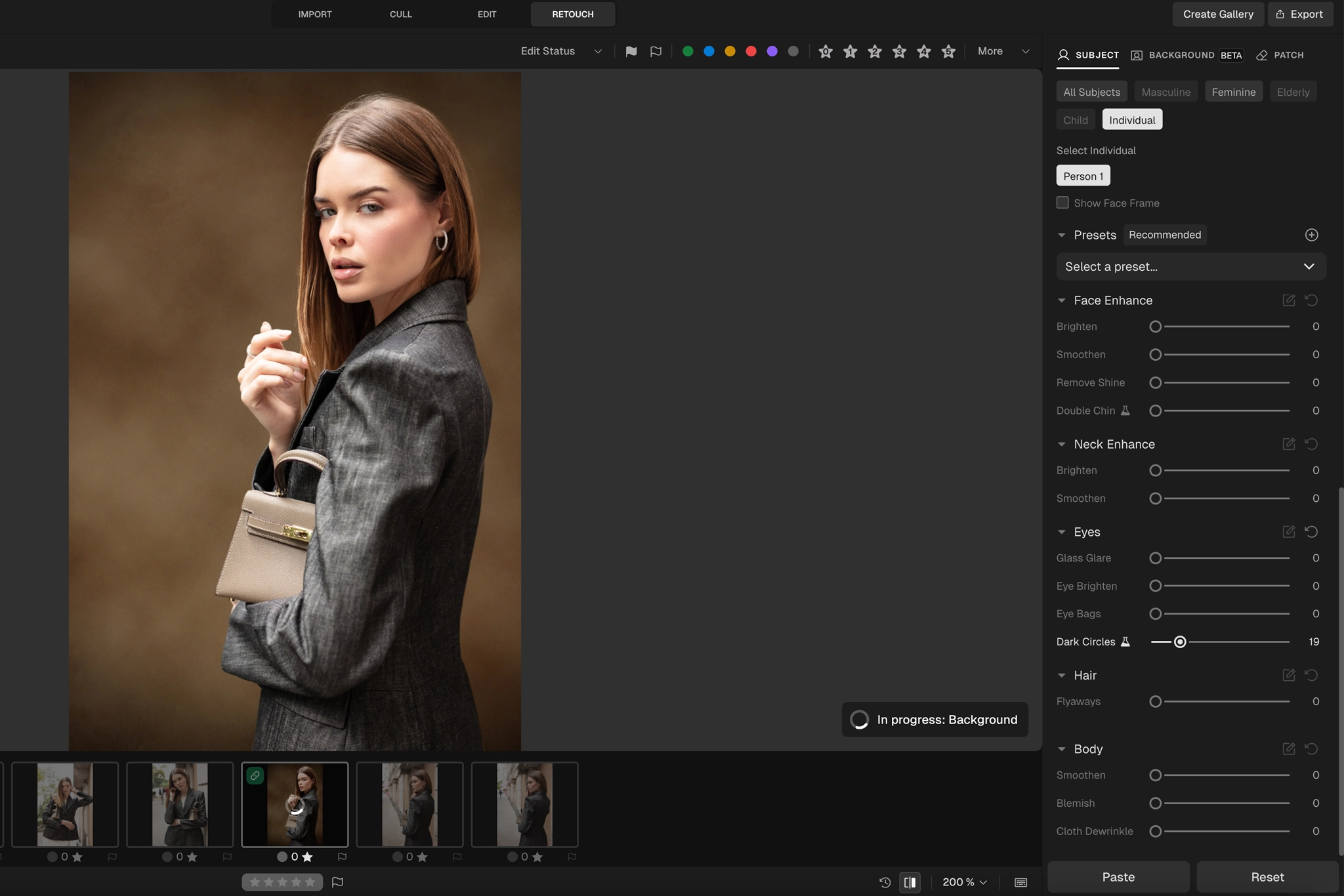Select the Masculine subject filter
This screenshot has width=1344, height=896.
1165,92
